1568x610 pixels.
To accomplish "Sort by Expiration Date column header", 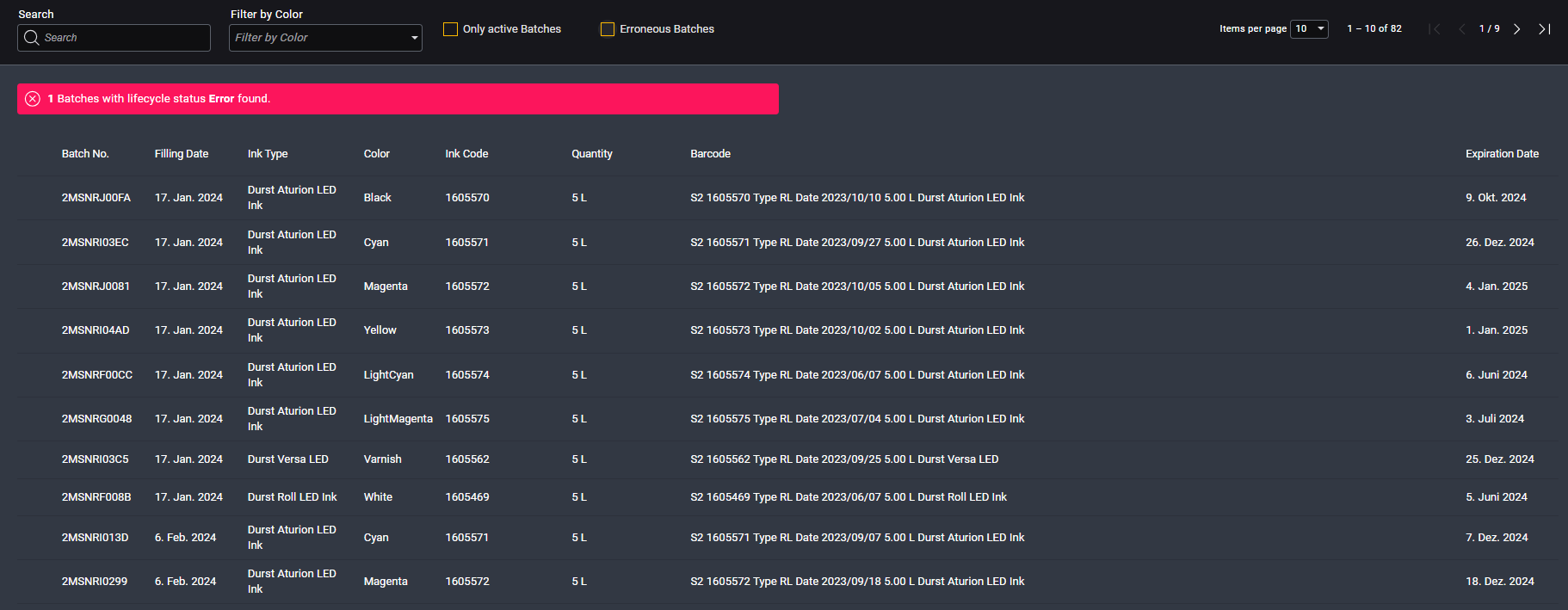I will tap(1502, 154).
